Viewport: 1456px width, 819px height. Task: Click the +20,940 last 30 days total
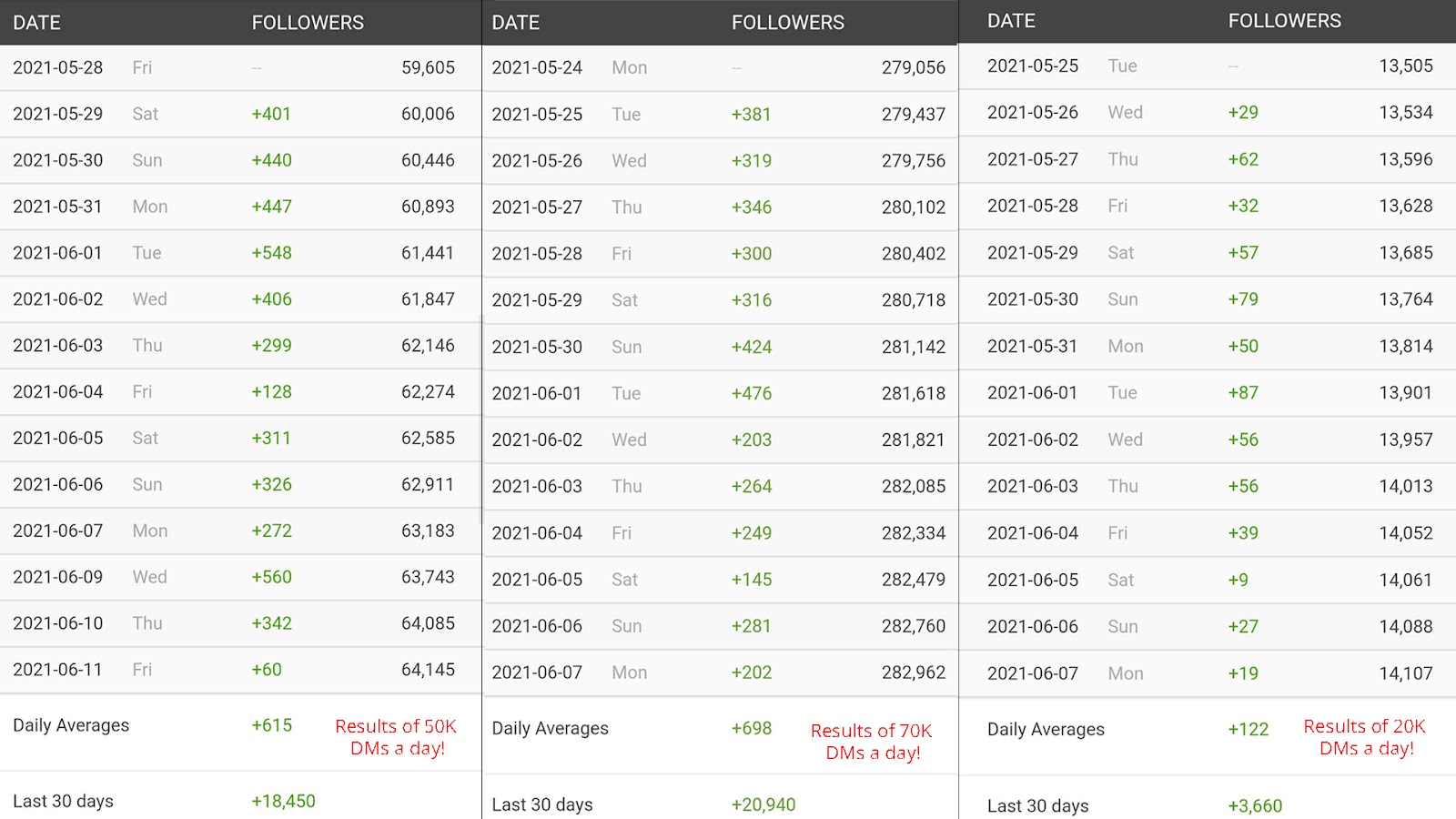click(x=763, y=804)
